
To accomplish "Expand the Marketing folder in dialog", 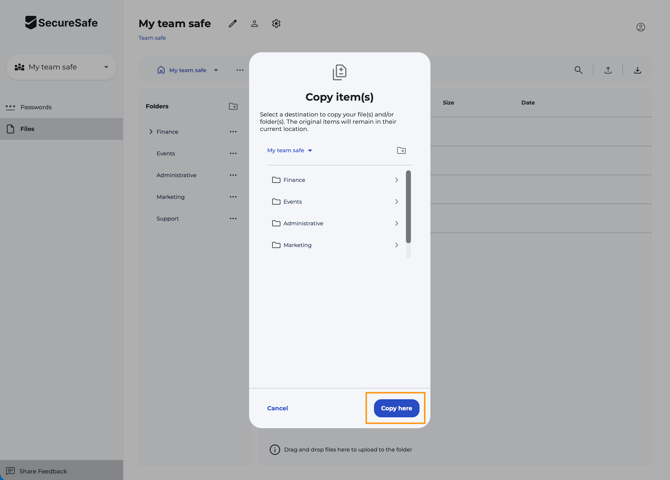I will (x=396, y=245).
